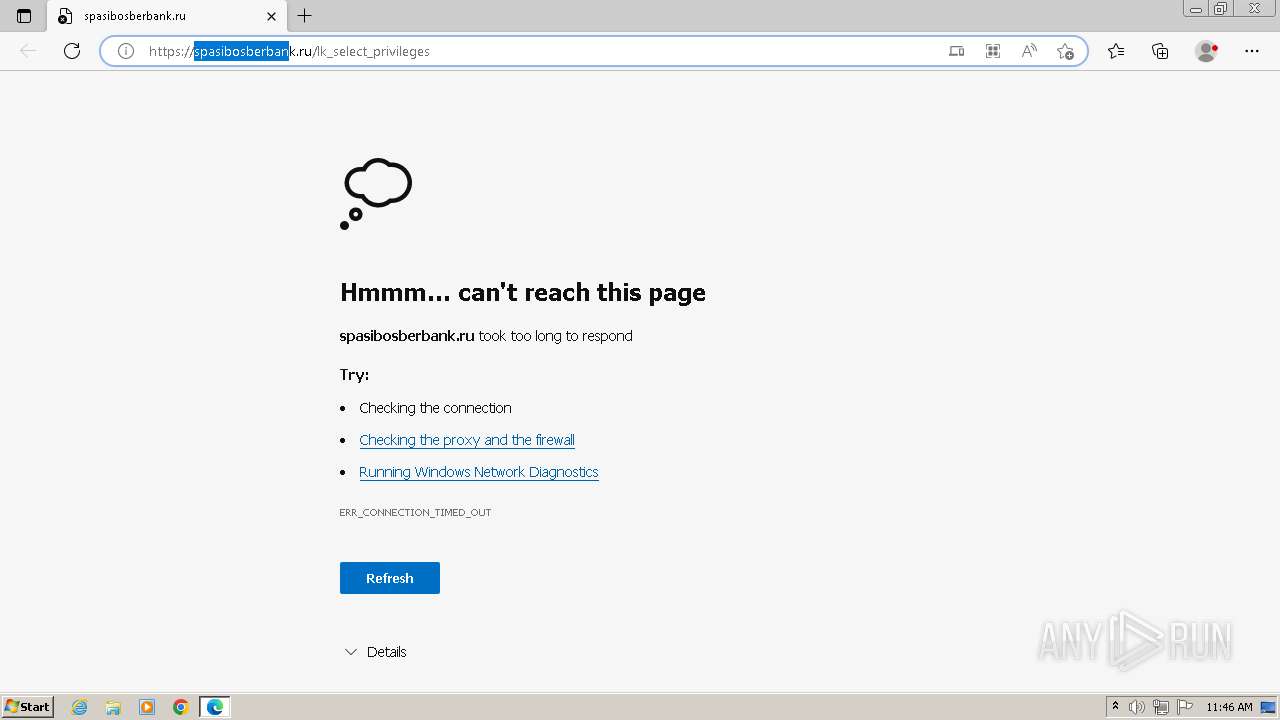Close the spasibosberbank.ru tab
Viewport: 1280px width, 720px height.
pos(271,16)
